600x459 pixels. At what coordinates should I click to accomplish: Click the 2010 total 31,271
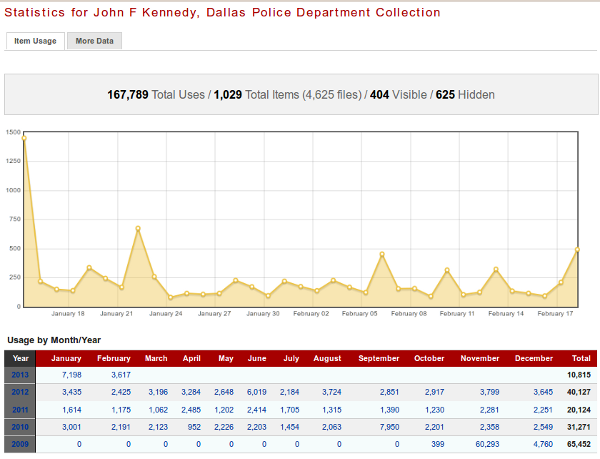pyautogui.click(x=579, y=427)
